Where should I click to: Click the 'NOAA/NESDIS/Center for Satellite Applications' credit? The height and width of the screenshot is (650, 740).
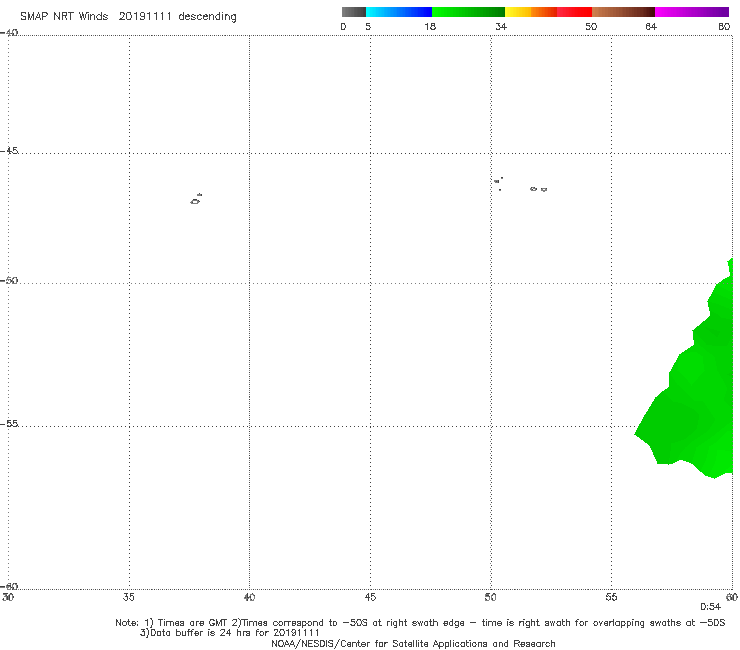click(x=413, y=643)
